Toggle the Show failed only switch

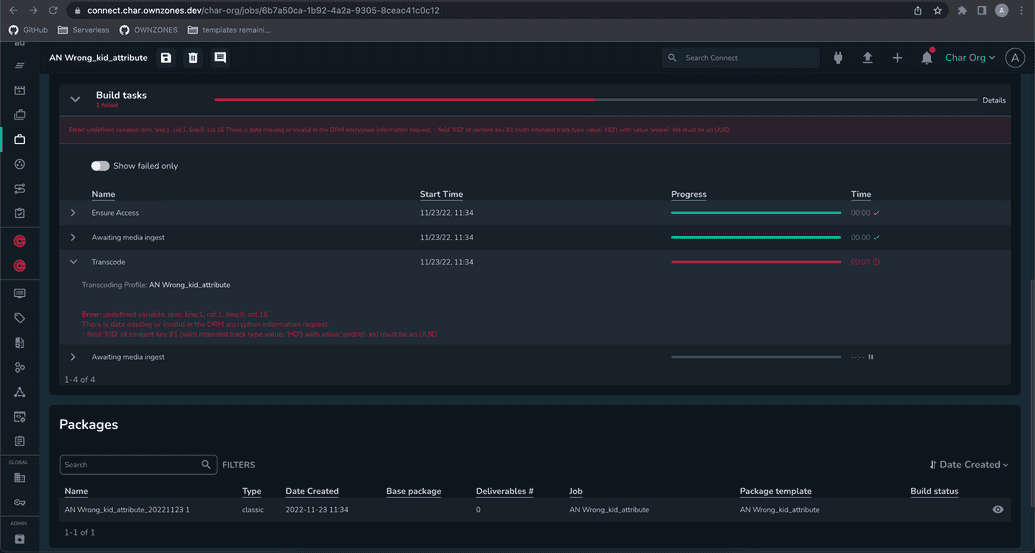(100, 166)
